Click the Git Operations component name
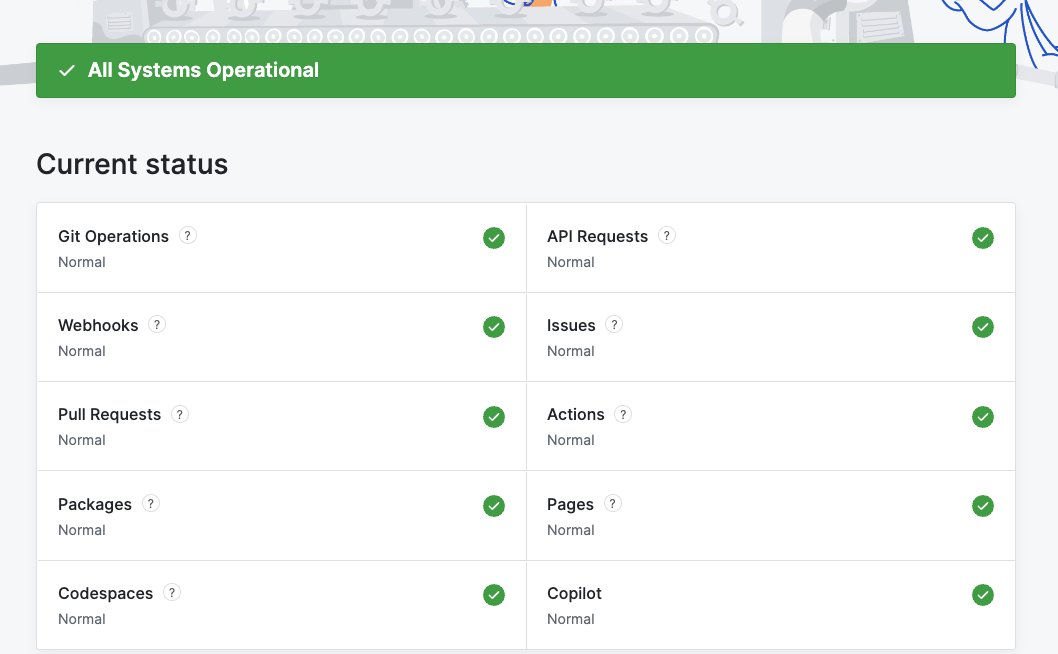Viewport: 1058px width, 654px height. (113, 236)
